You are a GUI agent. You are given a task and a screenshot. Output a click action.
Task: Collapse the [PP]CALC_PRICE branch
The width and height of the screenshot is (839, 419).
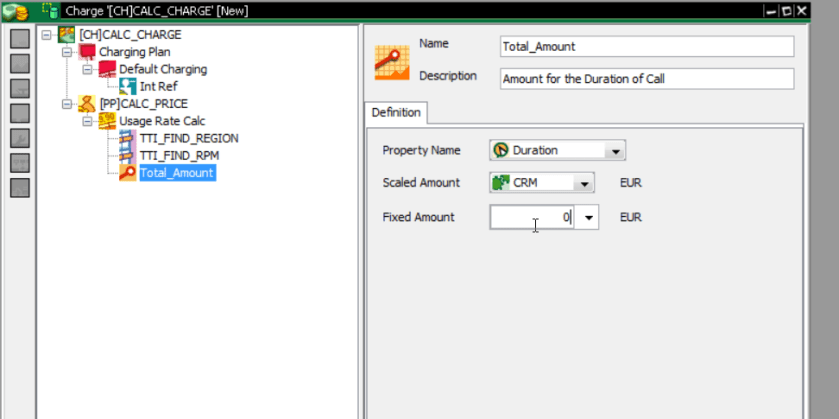67,104
